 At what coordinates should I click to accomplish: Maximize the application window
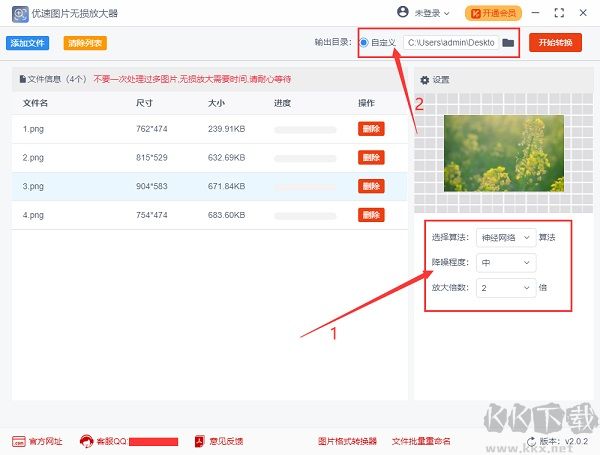559,13
